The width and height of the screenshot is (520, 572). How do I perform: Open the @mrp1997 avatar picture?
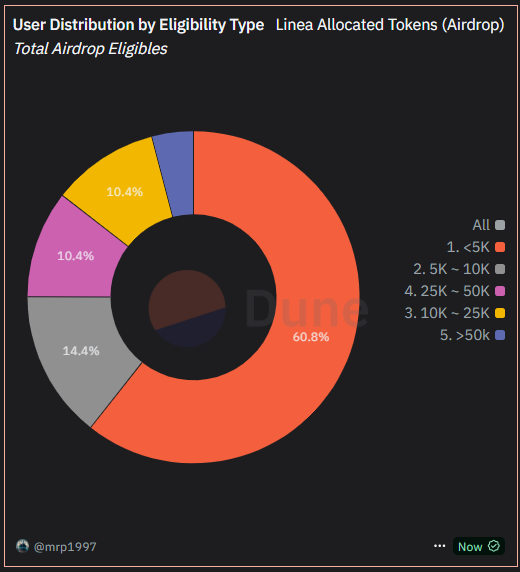point(22,546)
